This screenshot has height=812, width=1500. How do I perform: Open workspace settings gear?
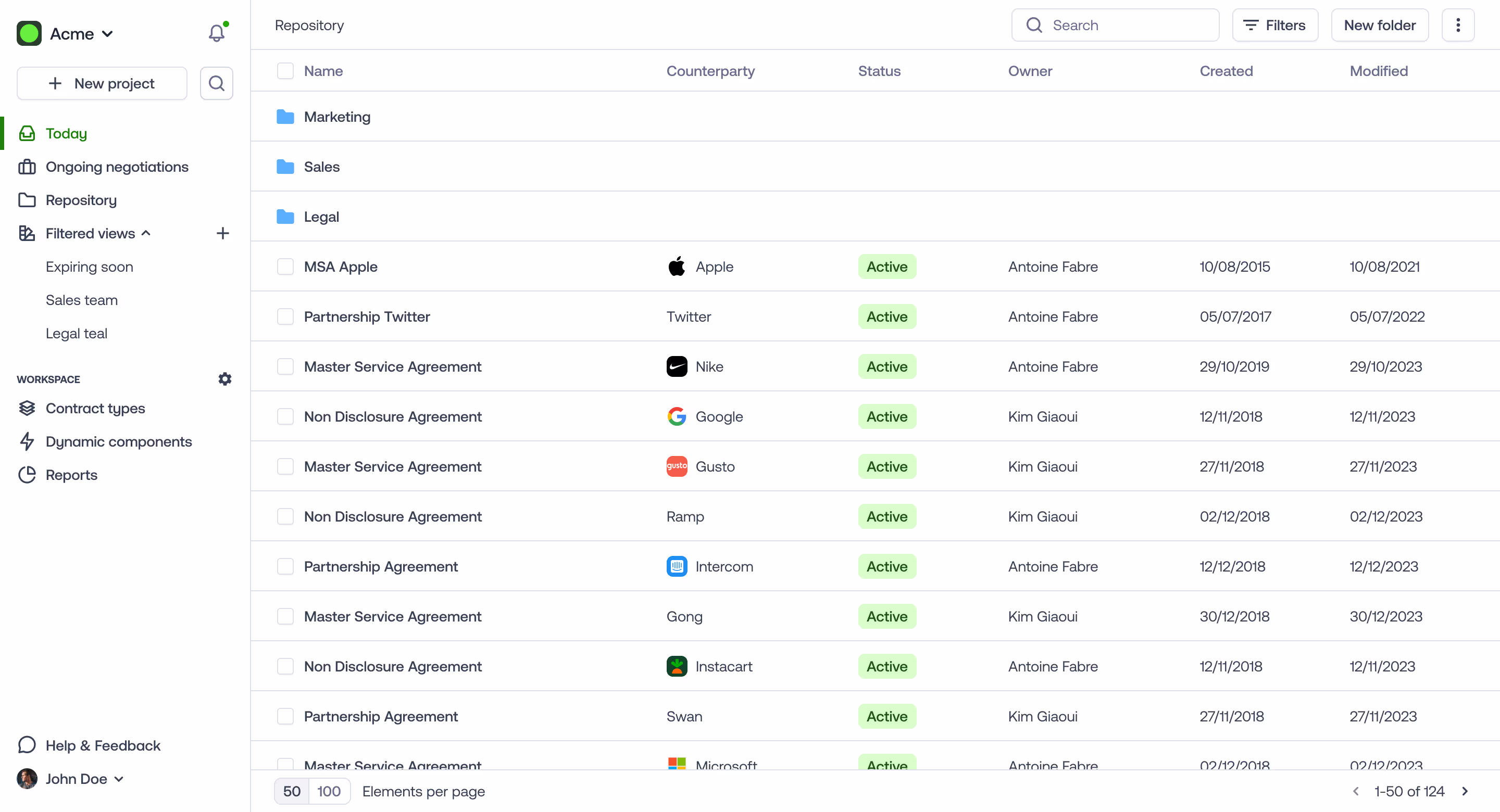point(225,379)
